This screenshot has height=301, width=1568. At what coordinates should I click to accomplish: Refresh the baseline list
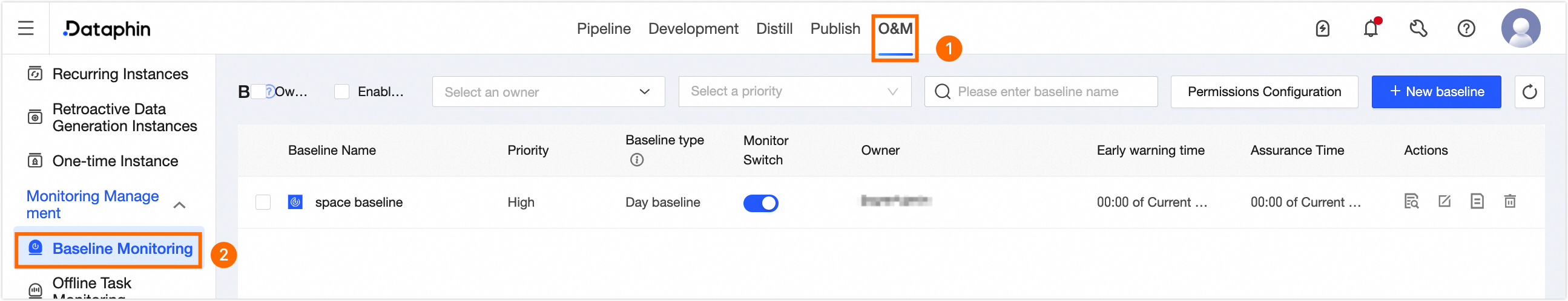pos(1529,92)
